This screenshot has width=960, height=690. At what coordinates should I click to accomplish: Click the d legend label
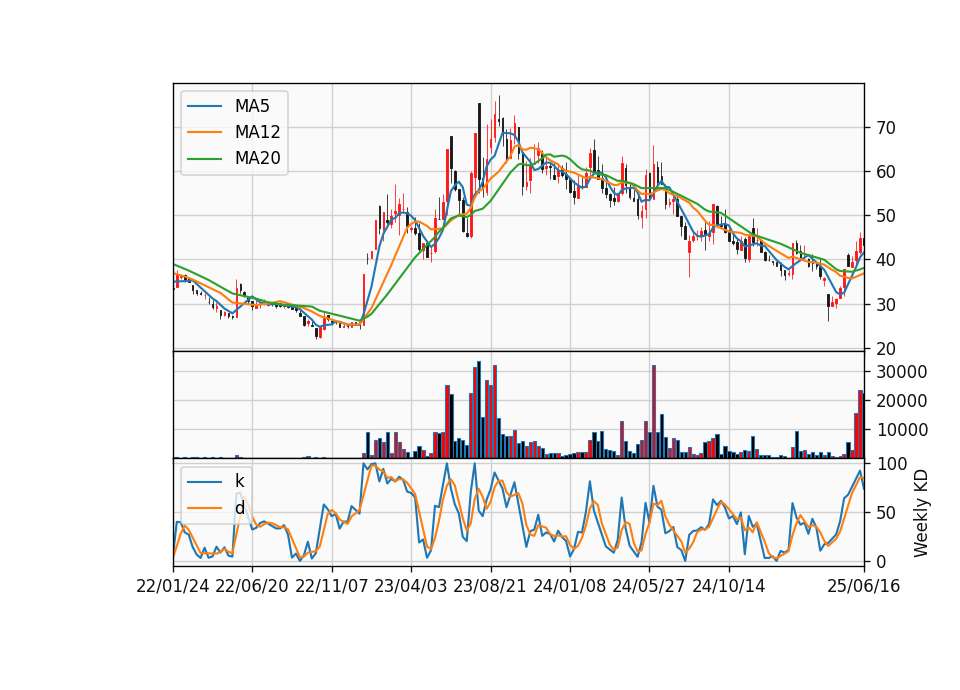click(x=239, y=508)
